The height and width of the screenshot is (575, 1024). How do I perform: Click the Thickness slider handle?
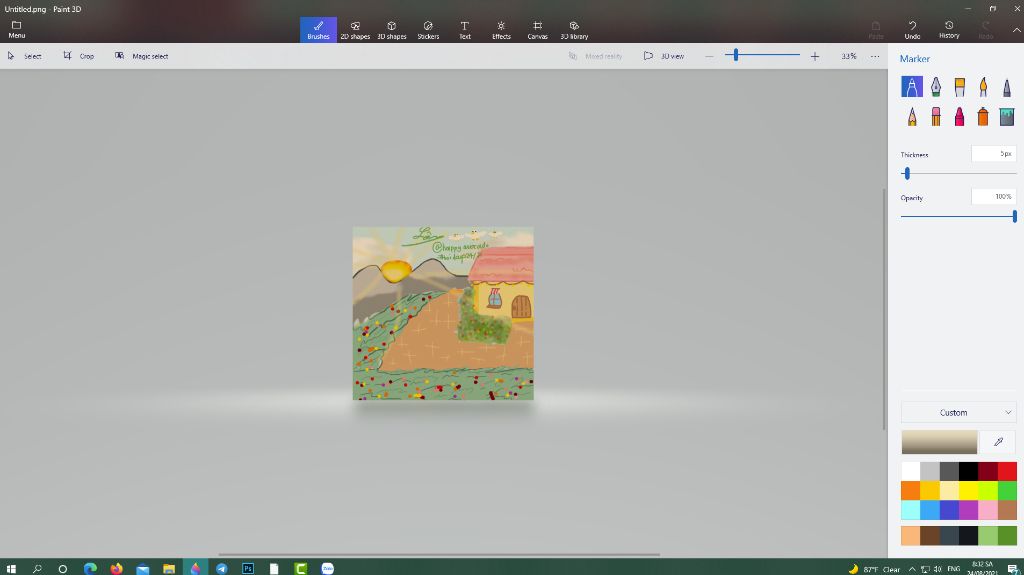(906, 174)
